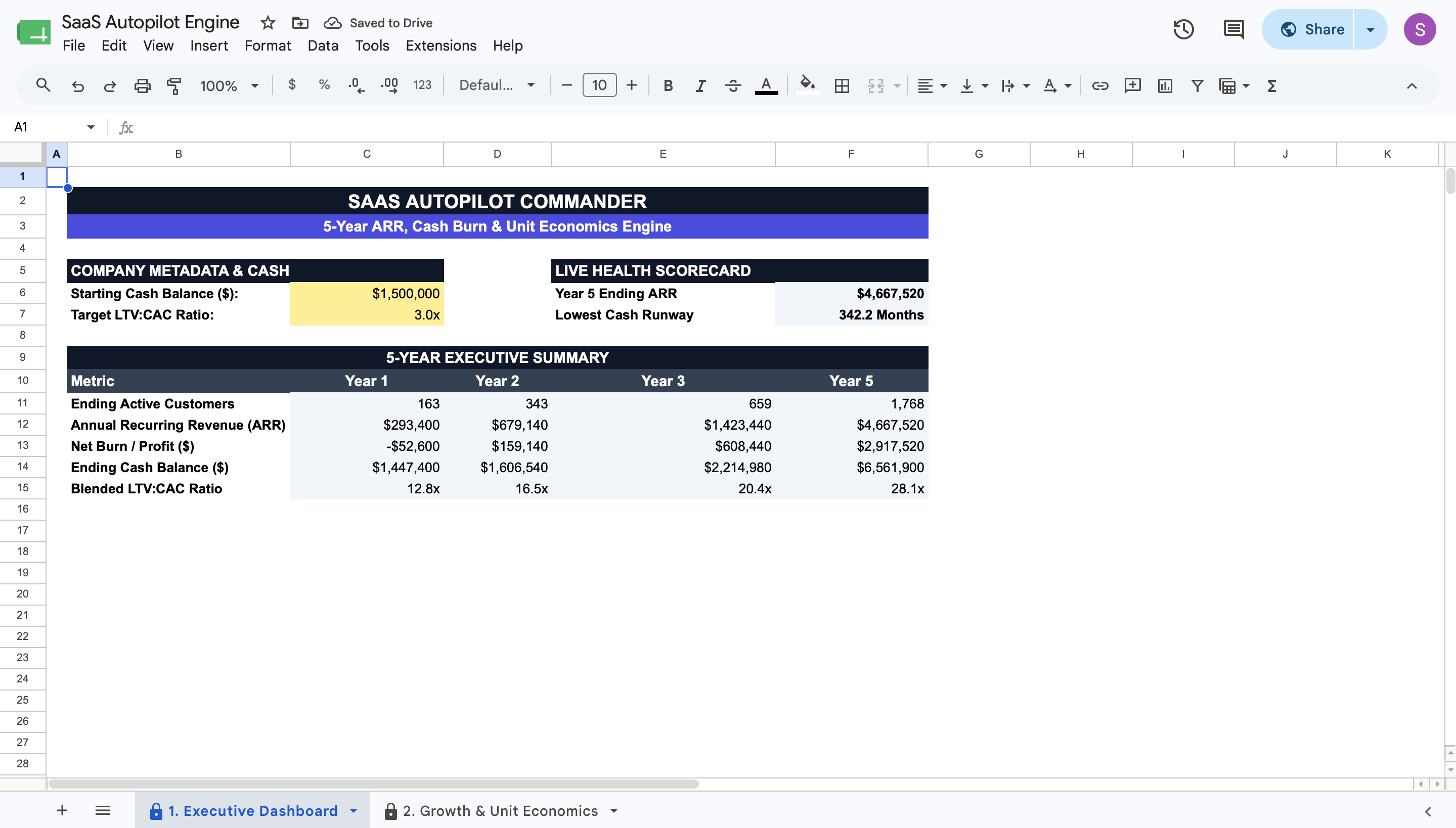1456x828 pixels.
Task: Toggle Italic formatting
Action: [700, 85]
